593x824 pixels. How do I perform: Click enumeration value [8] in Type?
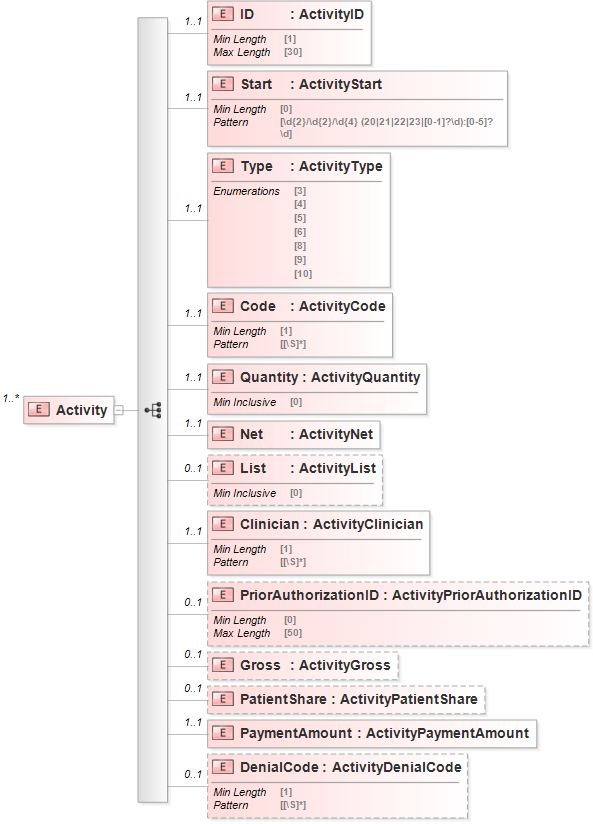coord(300,246)
